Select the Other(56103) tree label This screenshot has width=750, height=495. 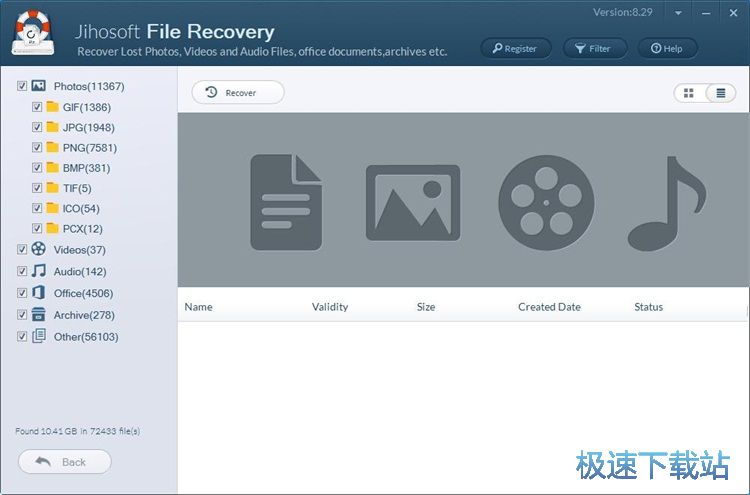point(86,337)
